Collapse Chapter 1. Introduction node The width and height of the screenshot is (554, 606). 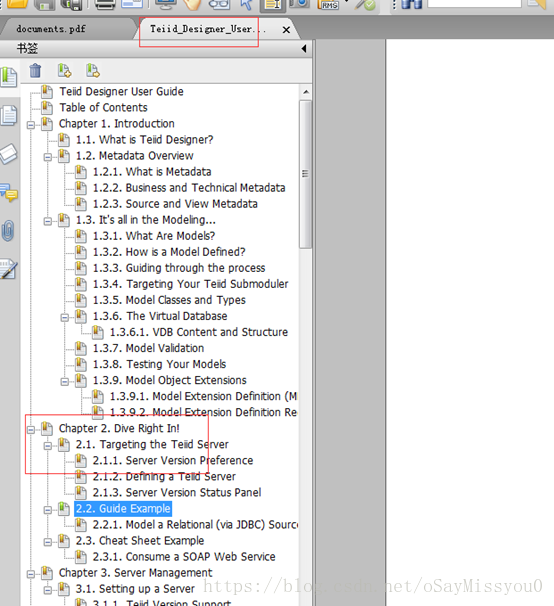[31, 125]
